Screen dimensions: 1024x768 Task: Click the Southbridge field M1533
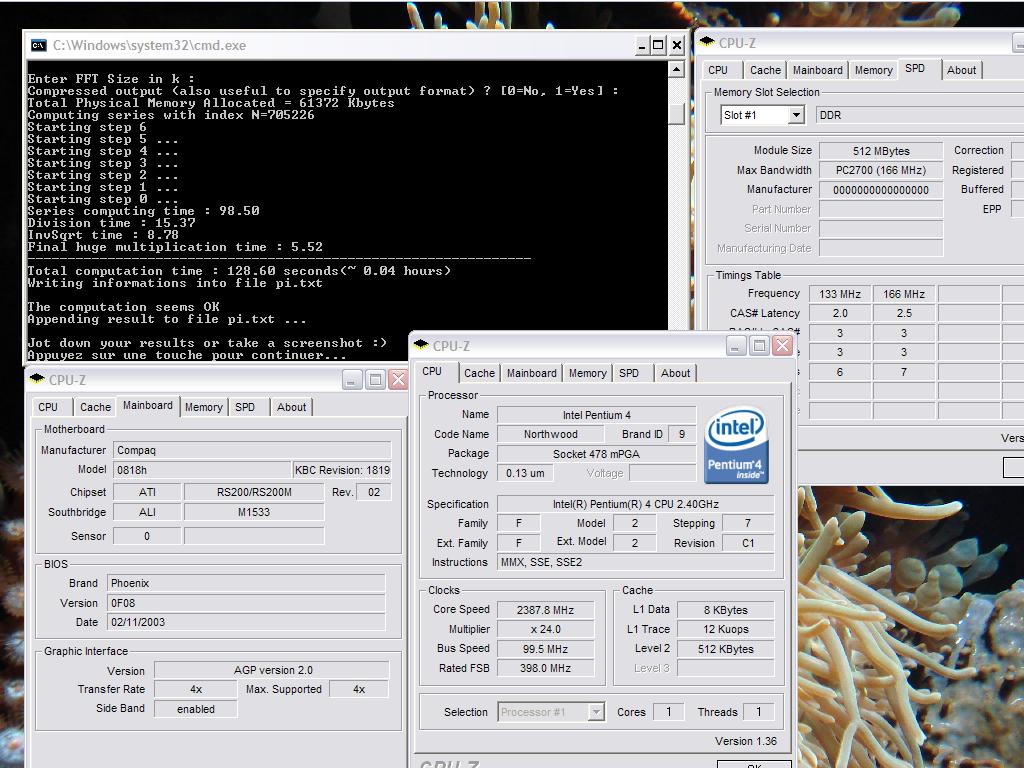[254, 513]
